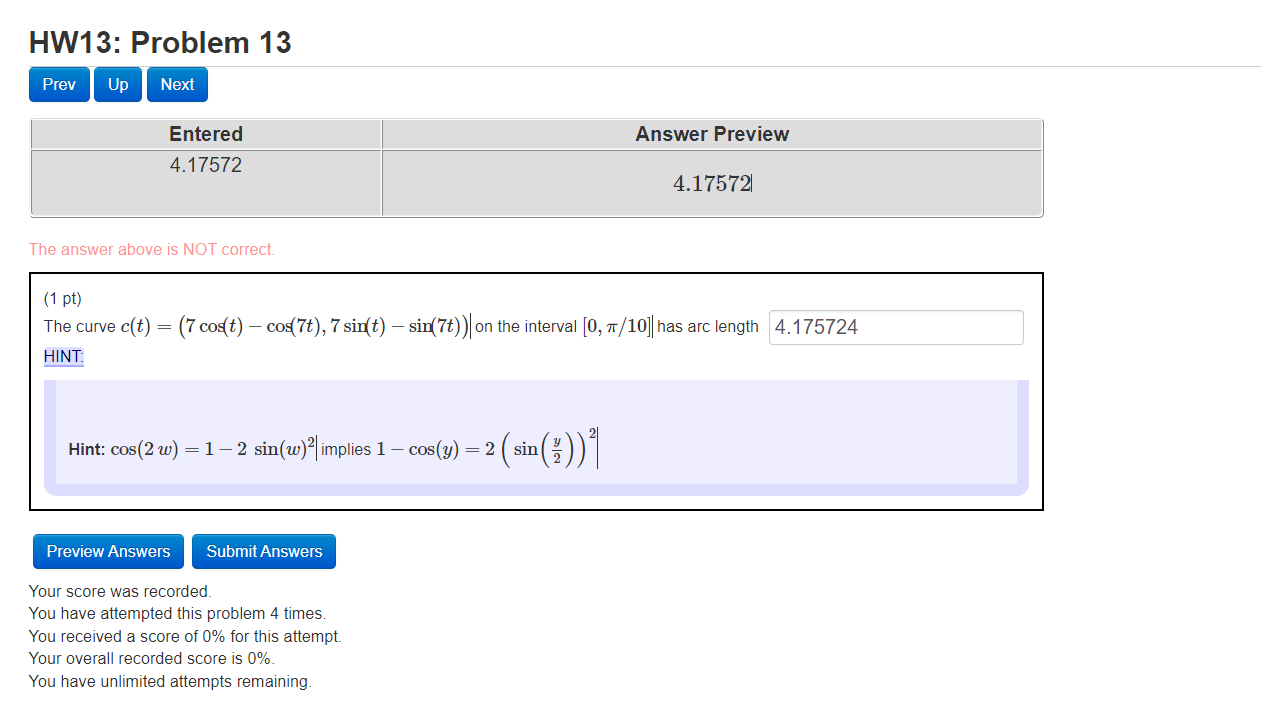Select the entered value 4.175724 for editing
The width and height of the screenshot is (1261, 705).
click(895, 327)
